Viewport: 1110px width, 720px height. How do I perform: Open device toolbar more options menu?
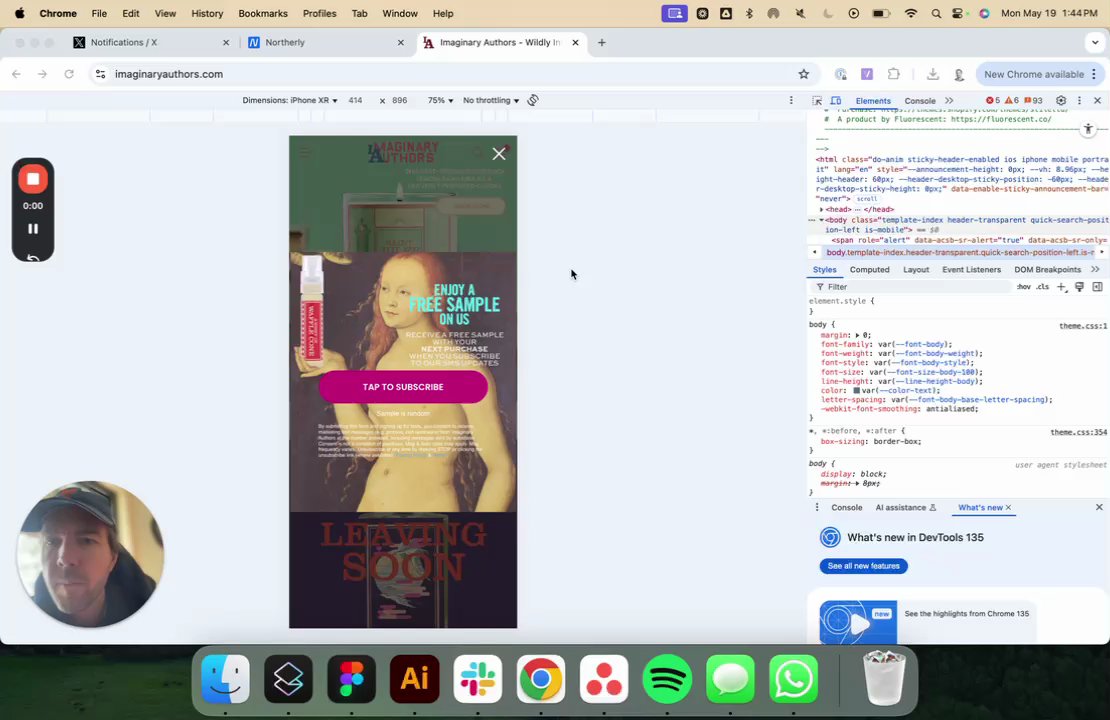click(x=791, y=101)
